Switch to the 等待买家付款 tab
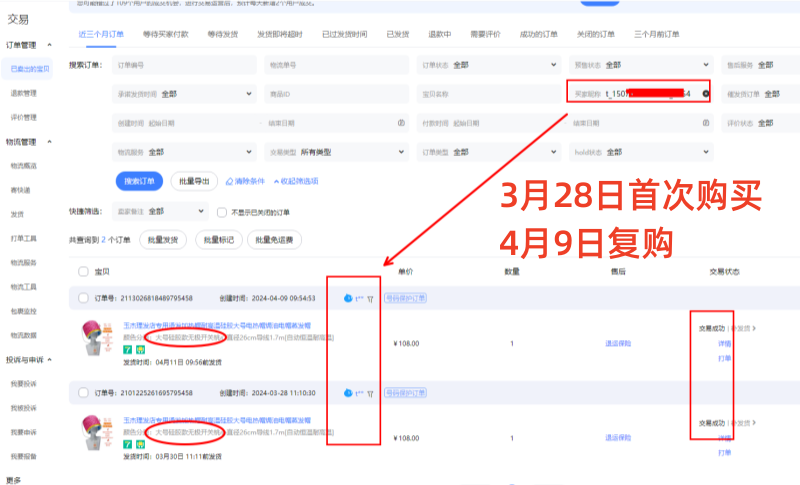 point(165,34)
